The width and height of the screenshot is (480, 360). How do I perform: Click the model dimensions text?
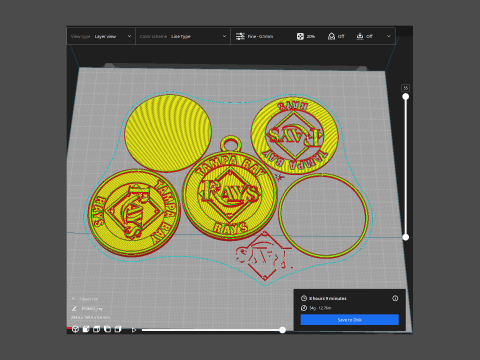point(90,317)
